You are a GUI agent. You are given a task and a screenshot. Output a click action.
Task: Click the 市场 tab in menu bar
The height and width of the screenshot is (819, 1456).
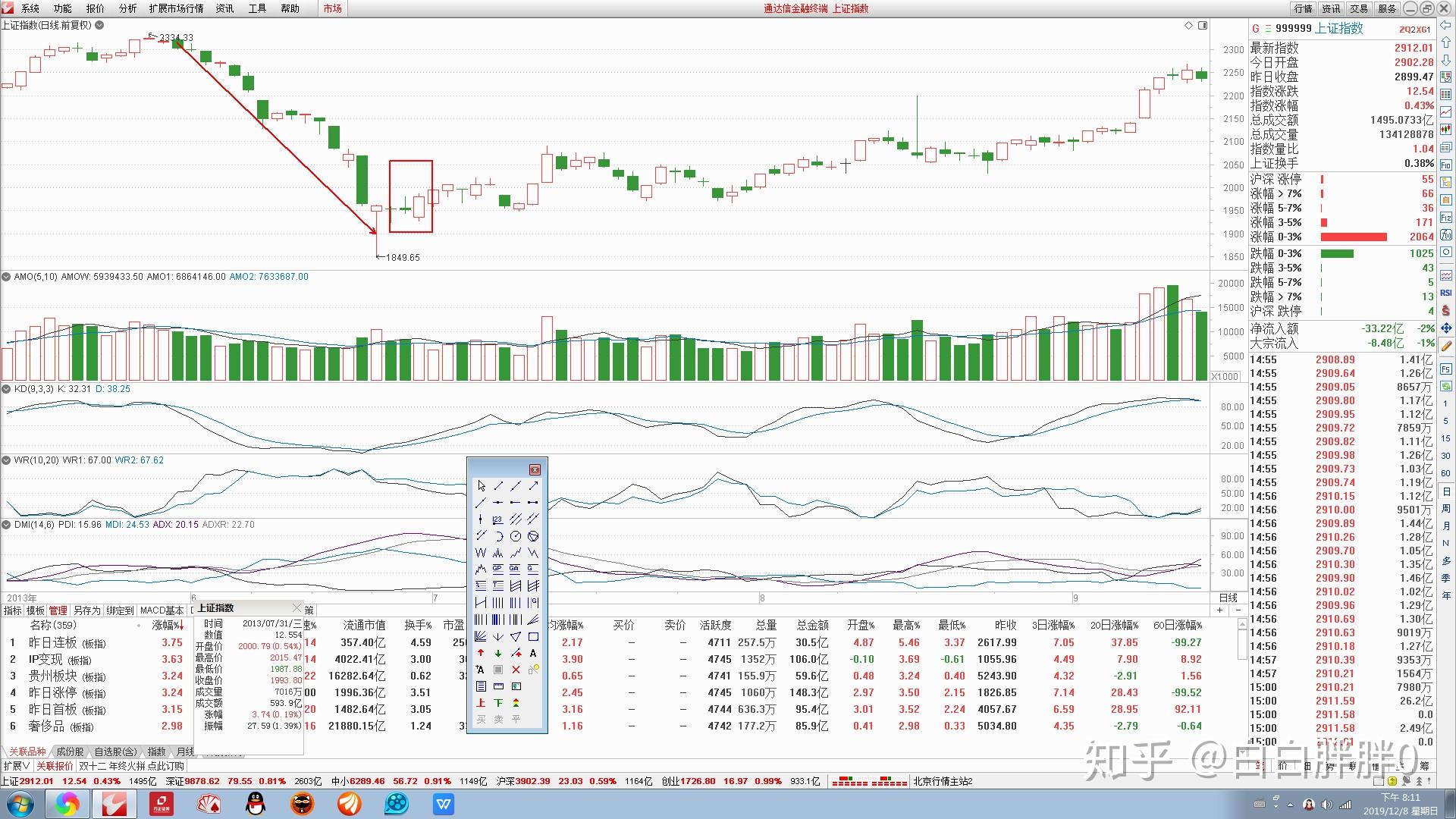[x=332, y=8]
